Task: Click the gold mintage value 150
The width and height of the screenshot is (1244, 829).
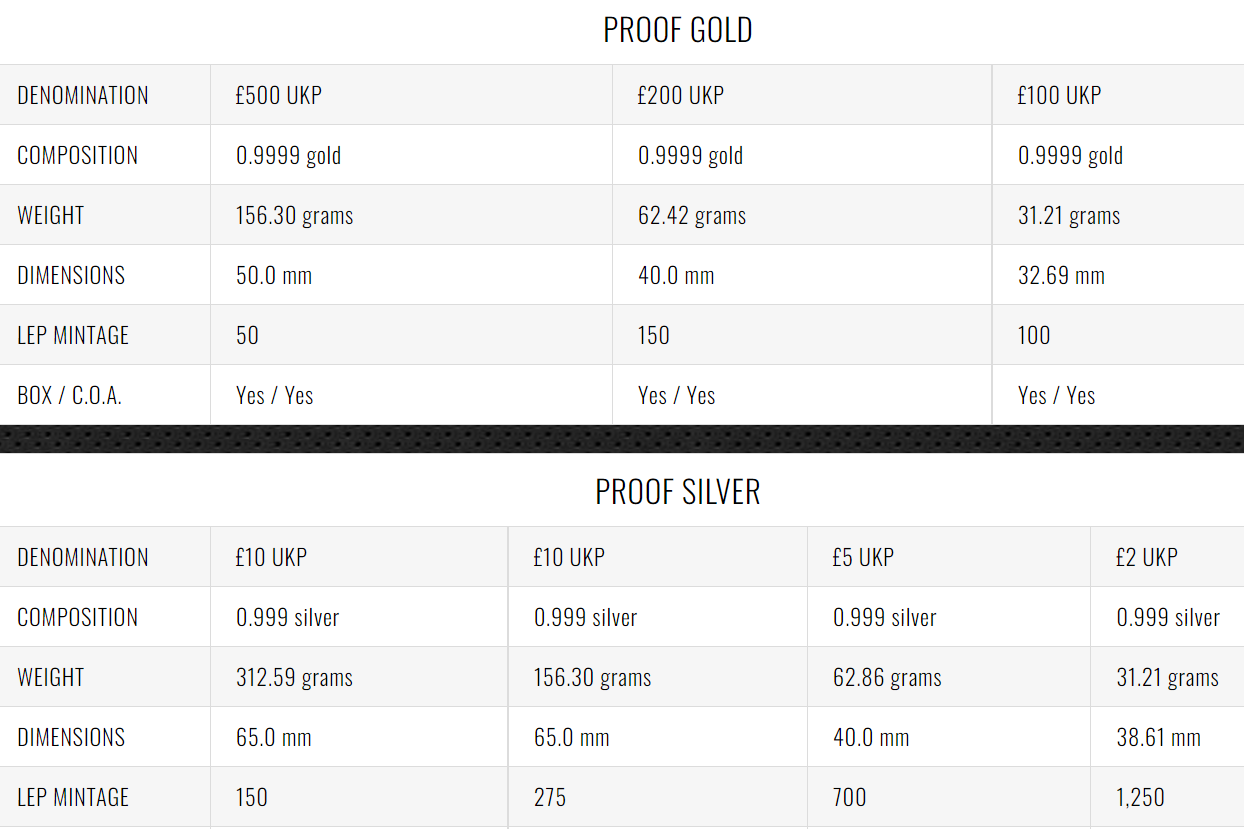Action: [654, 336]
